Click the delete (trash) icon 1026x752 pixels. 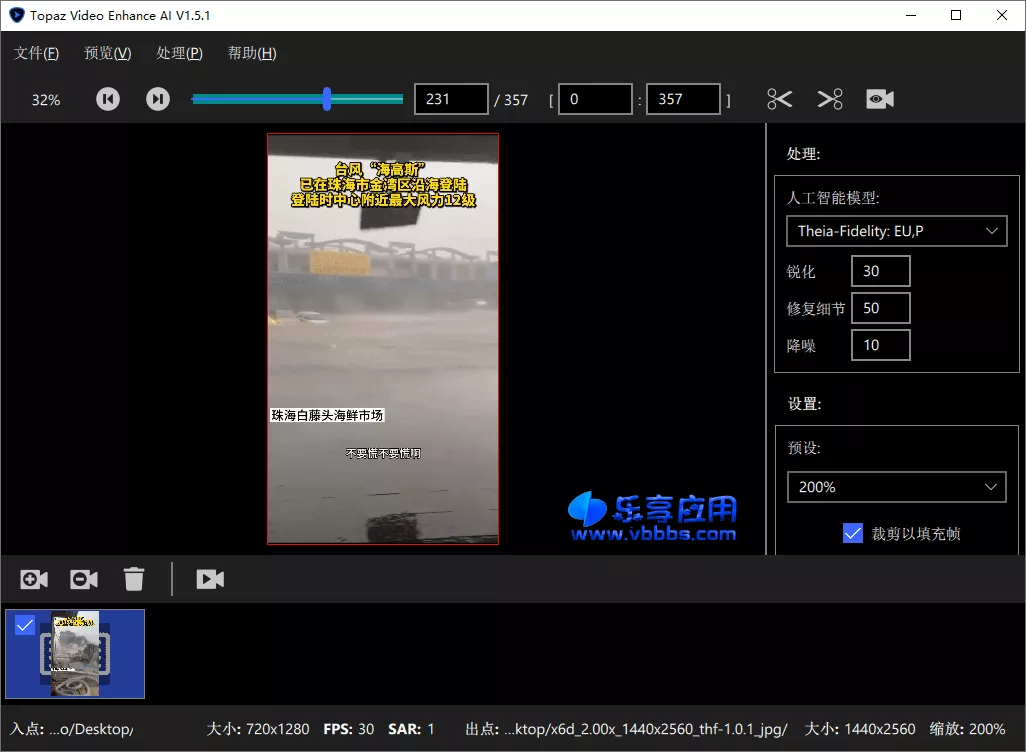point(133,579)
